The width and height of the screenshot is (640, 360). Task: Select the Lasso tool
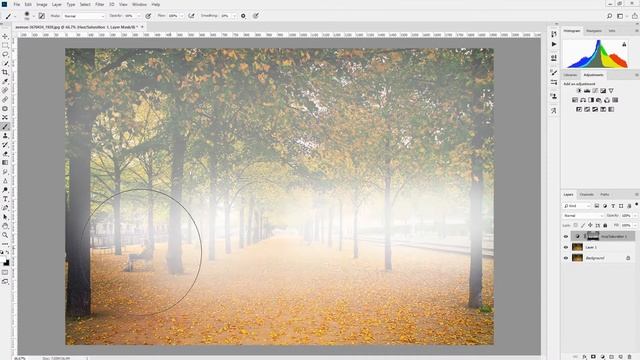click(x=5, y=54)
